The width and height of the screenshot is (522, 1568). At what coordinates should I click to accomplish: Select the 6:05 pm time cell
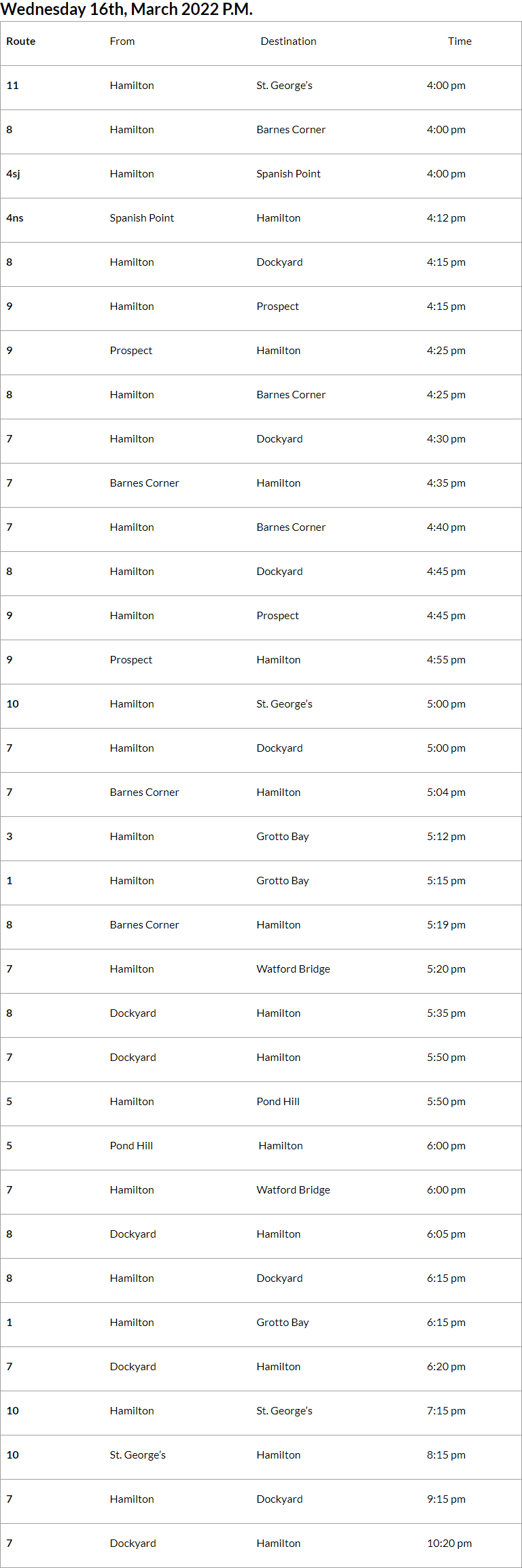(x=446, y=1234)
